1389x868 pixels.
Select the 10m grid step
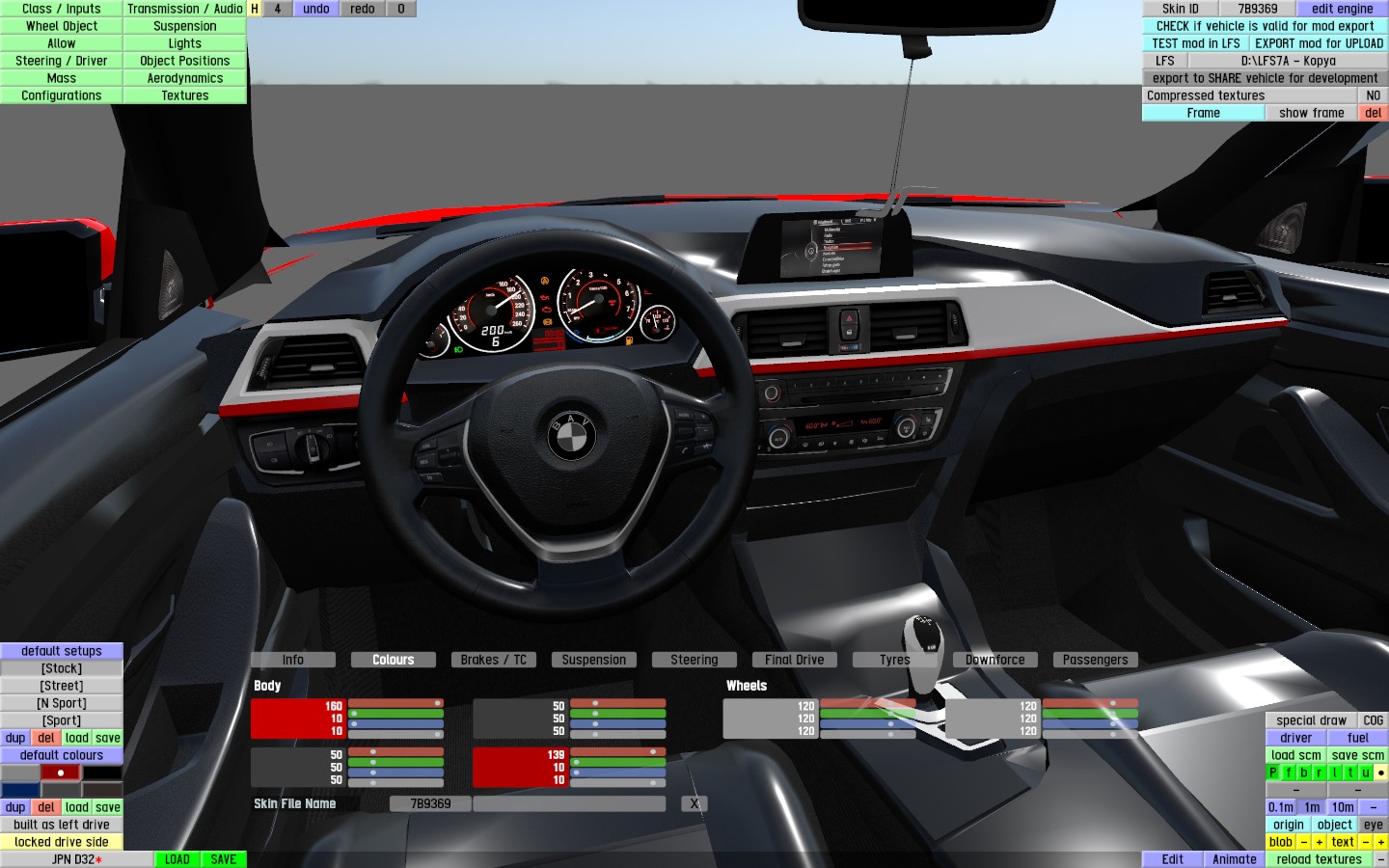[1343, 807]
